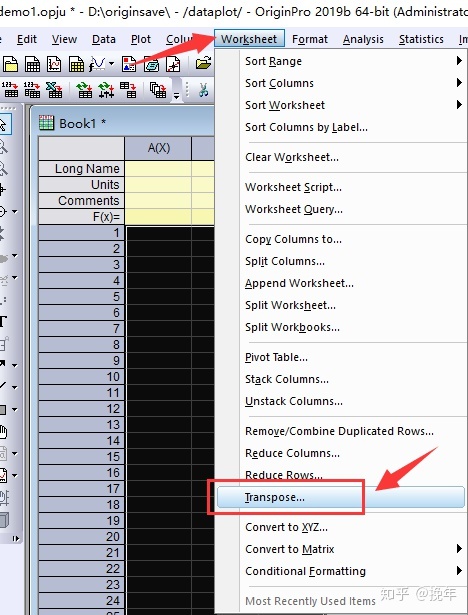This screenshot has height=615, width=468.
Task: Click the Book1 workbook window icon
Action: click(46, 123)
